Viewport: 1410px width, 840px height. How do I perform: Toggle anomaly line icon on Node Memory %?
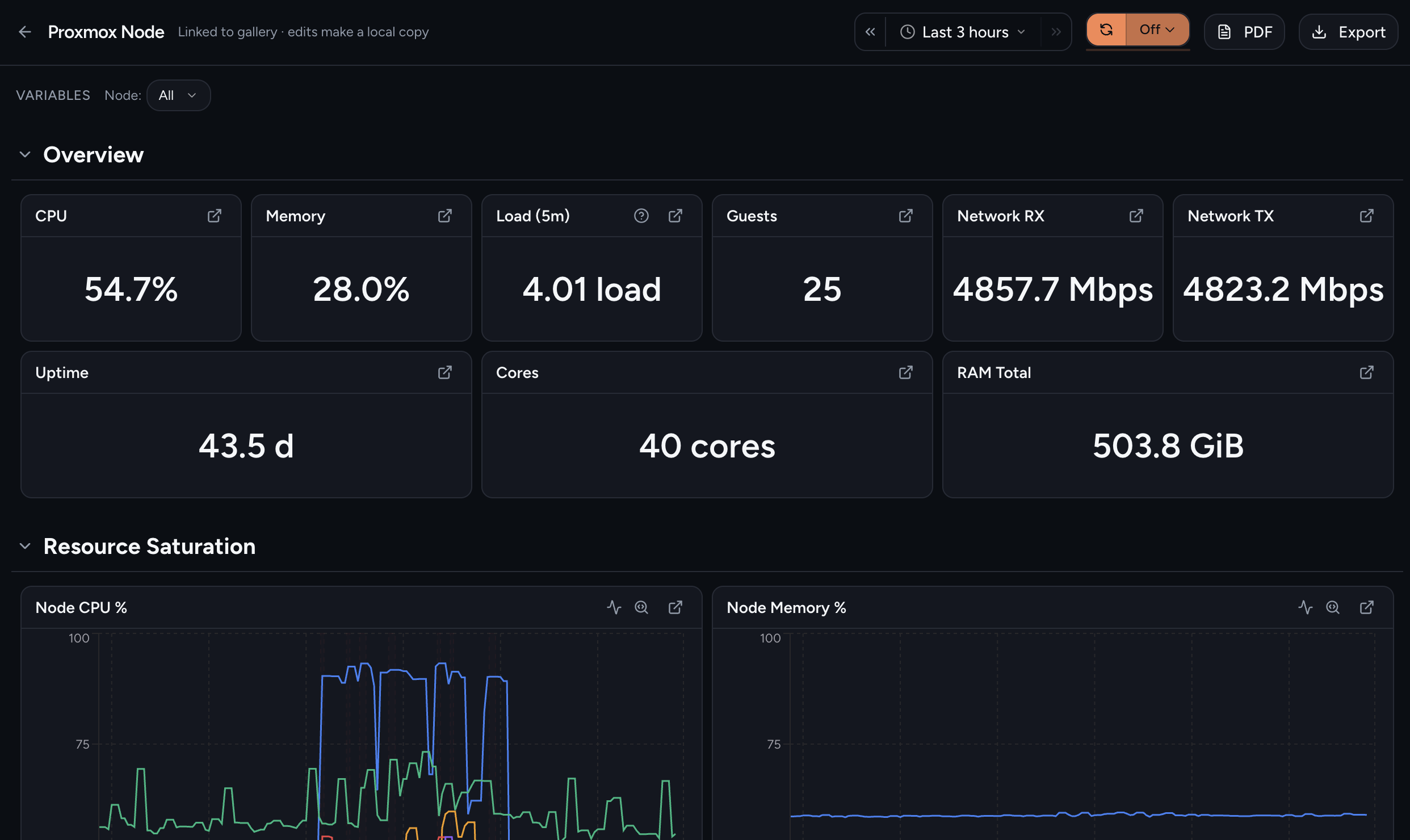[x=1305, y=607]
